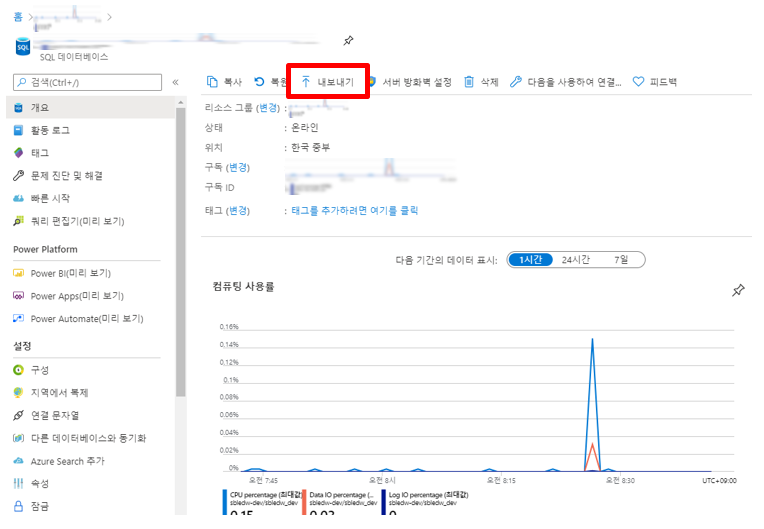Click the Log IO percentage legend entry
This screenshot has height=529, width=764.
click(425, 502)
